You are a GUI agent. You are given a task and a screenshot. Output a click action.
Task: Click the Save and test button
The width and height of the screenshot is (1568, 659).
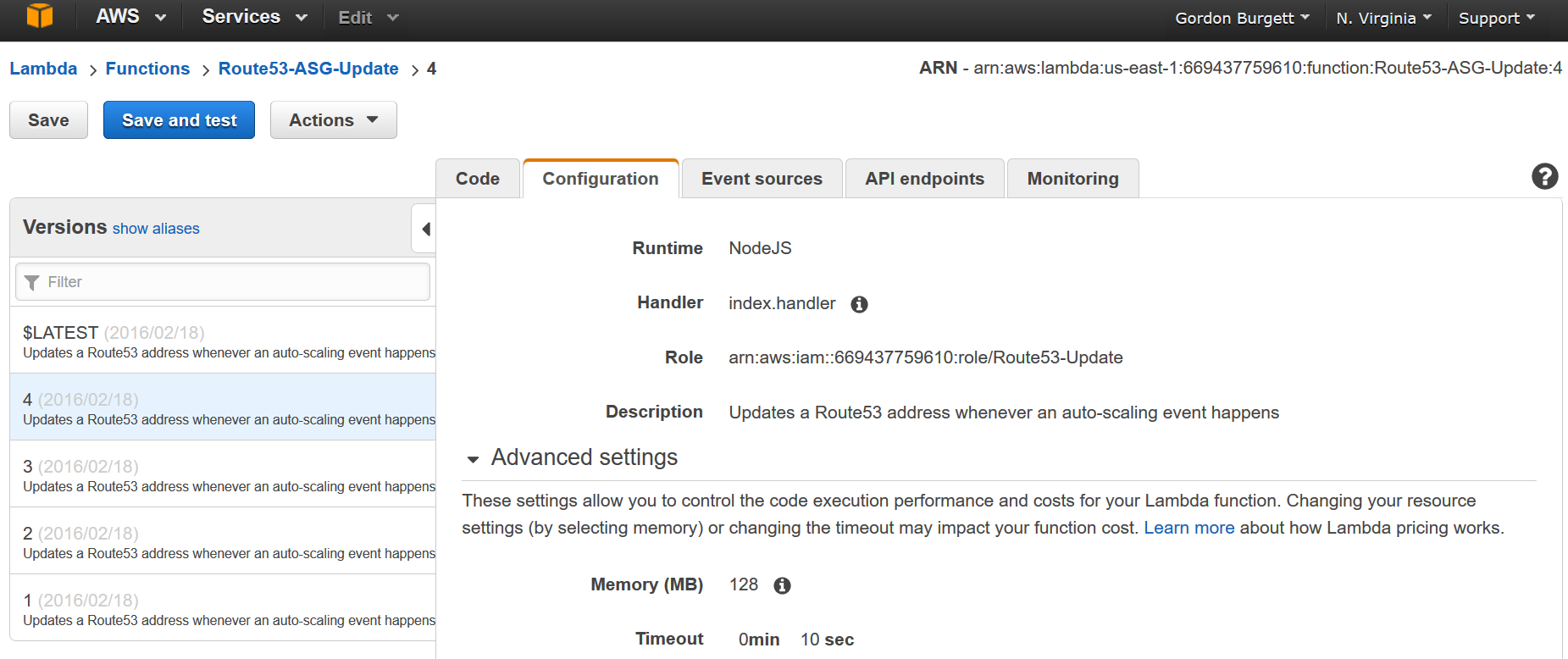pos(179,120)
